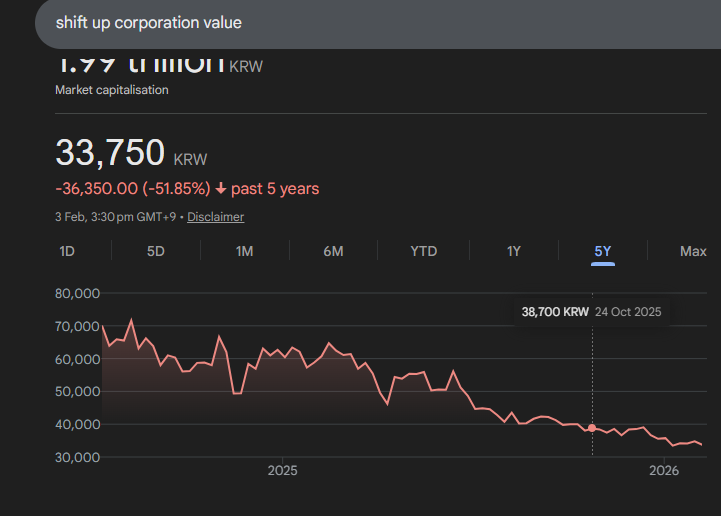The height and width of the screenshot is (516, 721).
Task: Click the '-36,350.00 (-51.85%)' change text
Action: pos(132,189)
